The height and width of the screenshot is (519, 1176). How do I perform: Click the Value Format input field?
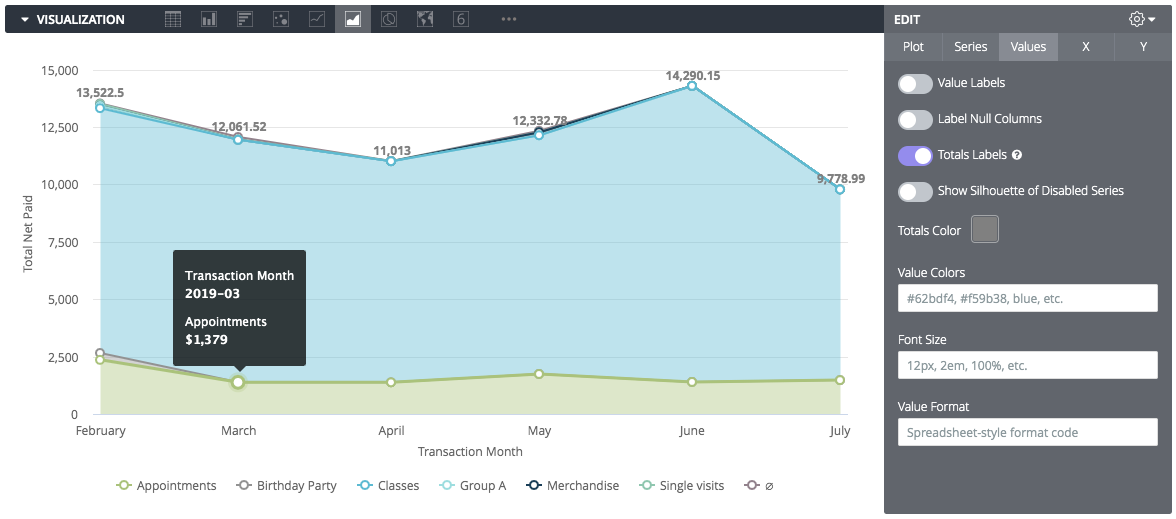[1027, 433]
